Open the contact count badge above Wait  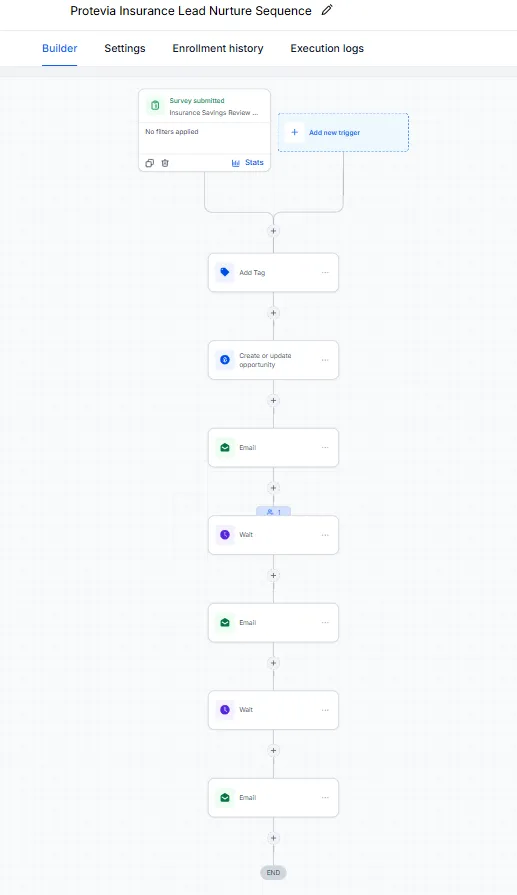click(x=273, y=511)
